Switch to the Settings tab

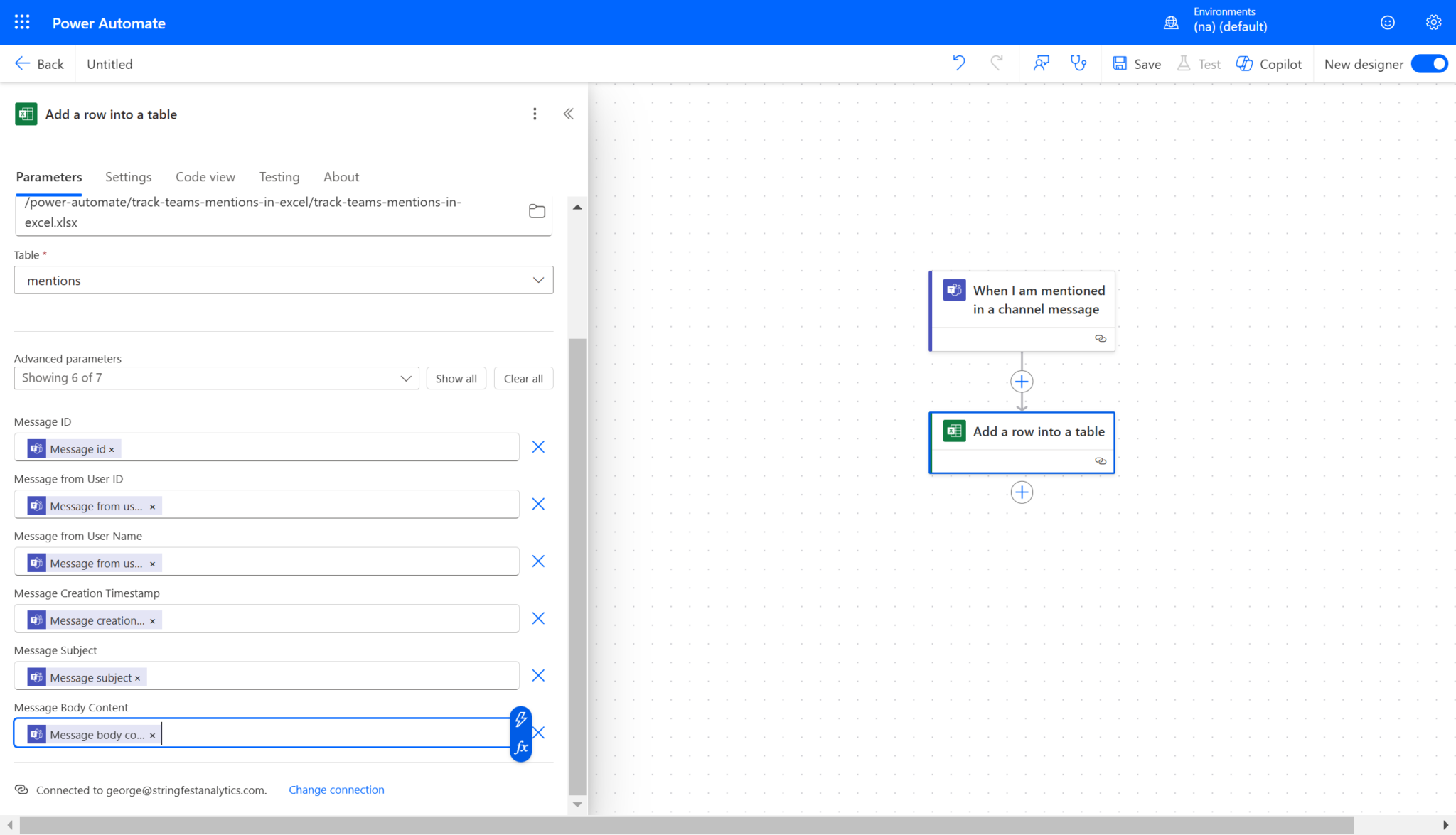(128, 177)
